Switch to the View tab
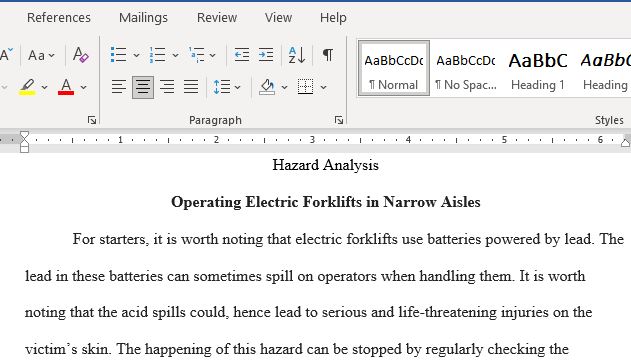 (x=278, y=18)
